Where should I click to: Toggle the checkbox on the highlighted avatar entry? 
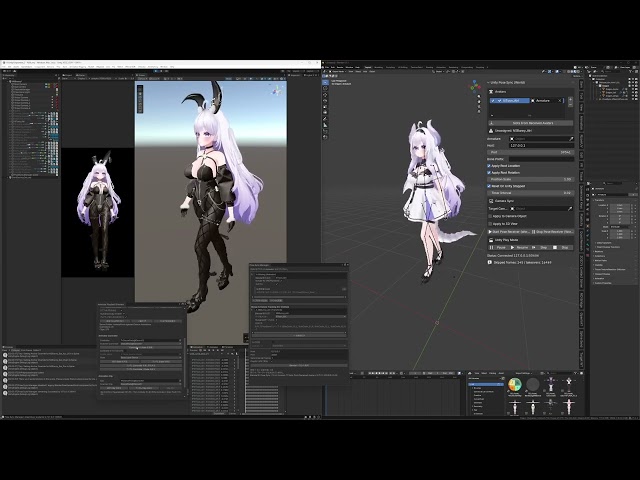tap(493, 100)
